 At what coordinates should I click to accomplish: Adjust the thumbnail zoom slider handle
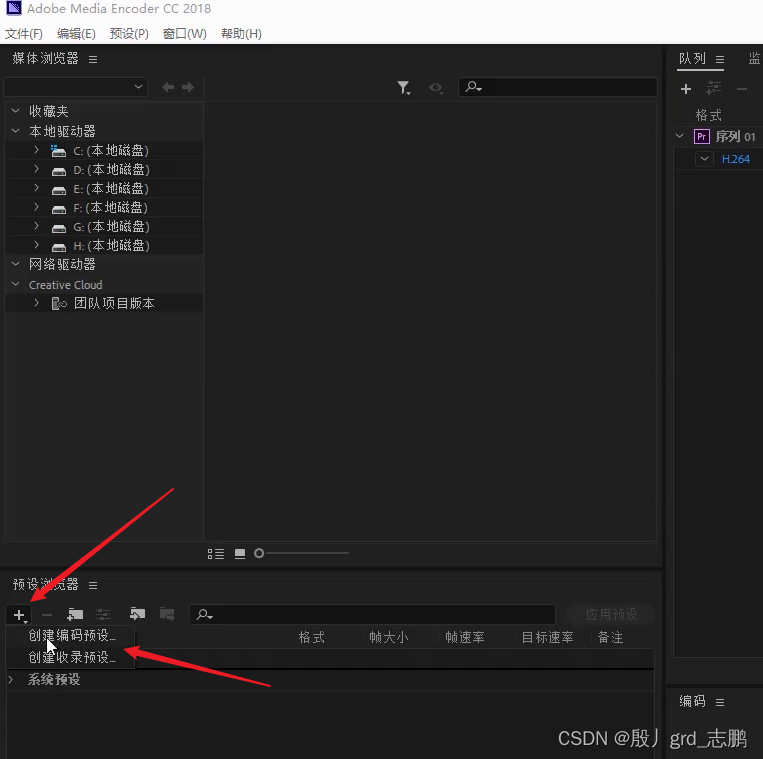(259, 553)
